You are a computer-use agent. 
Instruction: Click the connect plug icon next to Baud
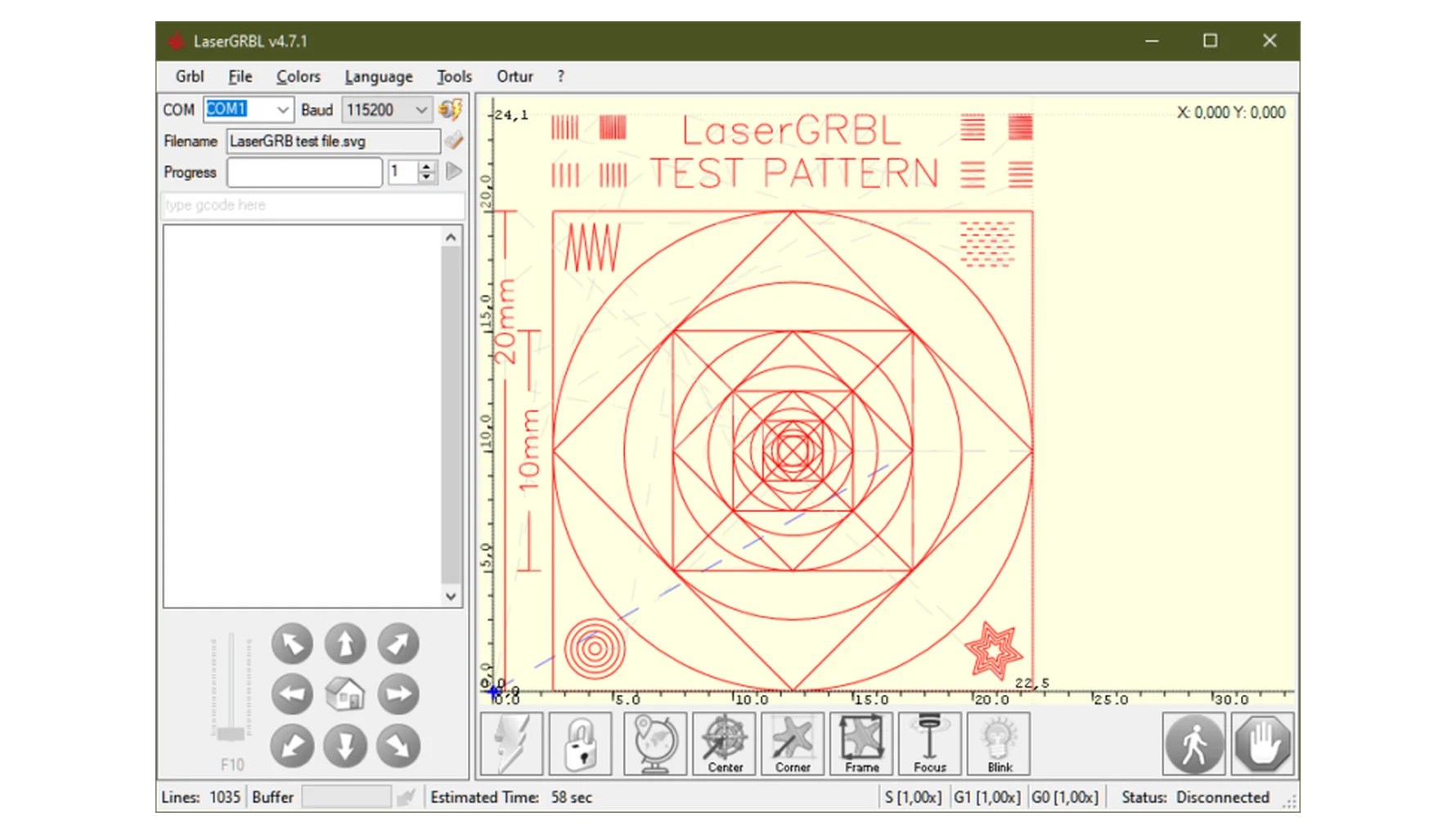click(x=450, y=110)
